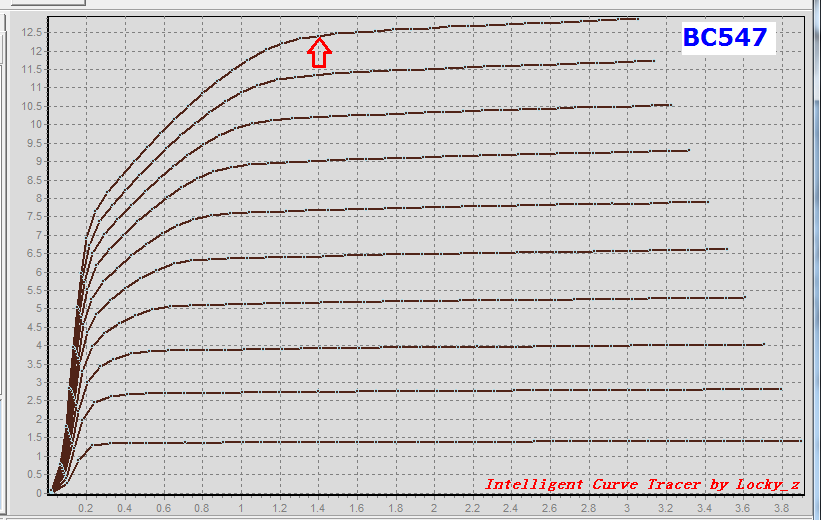Click the blue BC547 transistor label
Image resolution: width=821 pixels, height=520 pixels.
(x=725, y=38)
